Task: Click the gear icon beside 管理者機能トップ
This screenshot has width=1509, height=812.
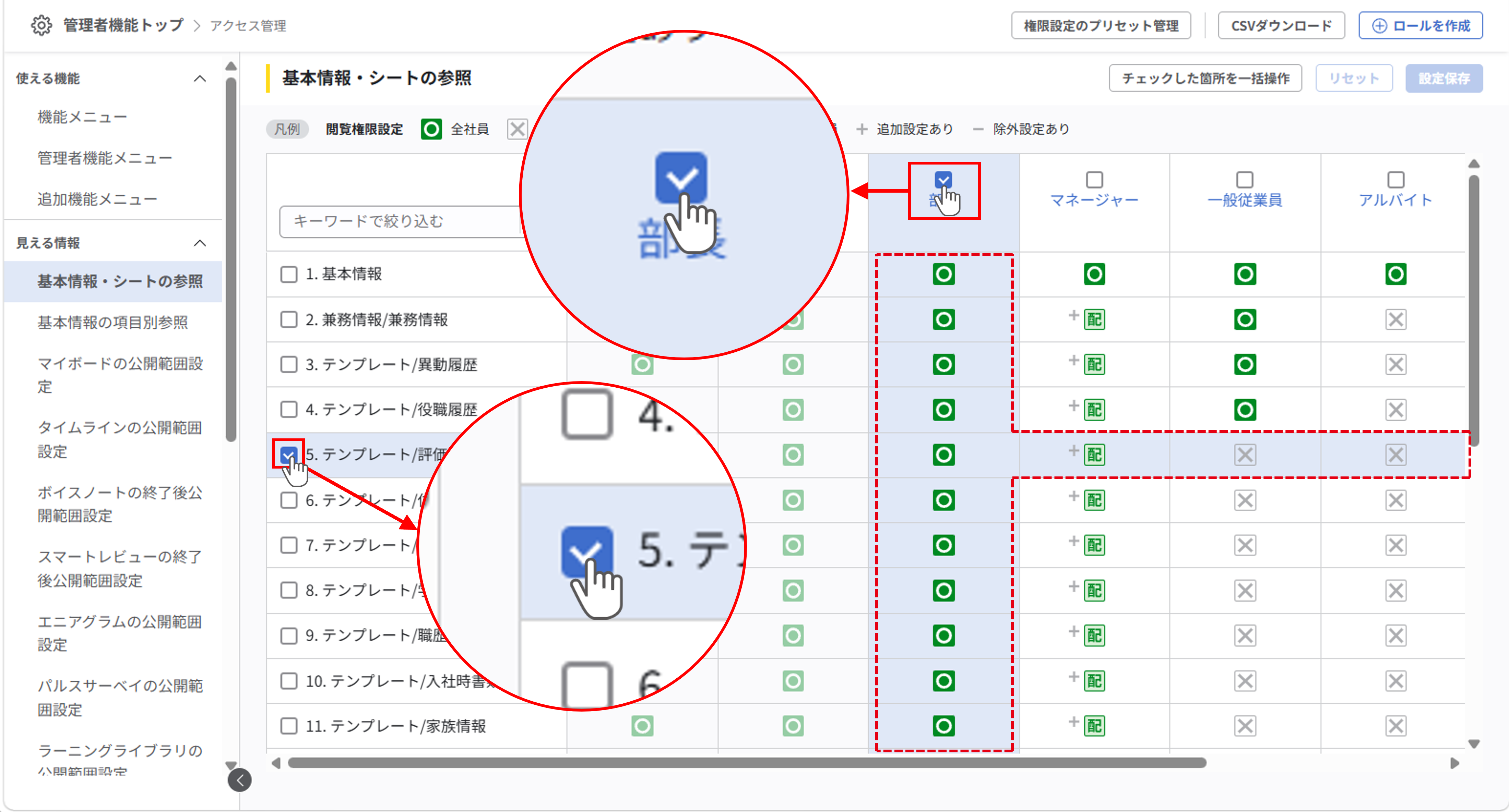Action: coord(41,26)
